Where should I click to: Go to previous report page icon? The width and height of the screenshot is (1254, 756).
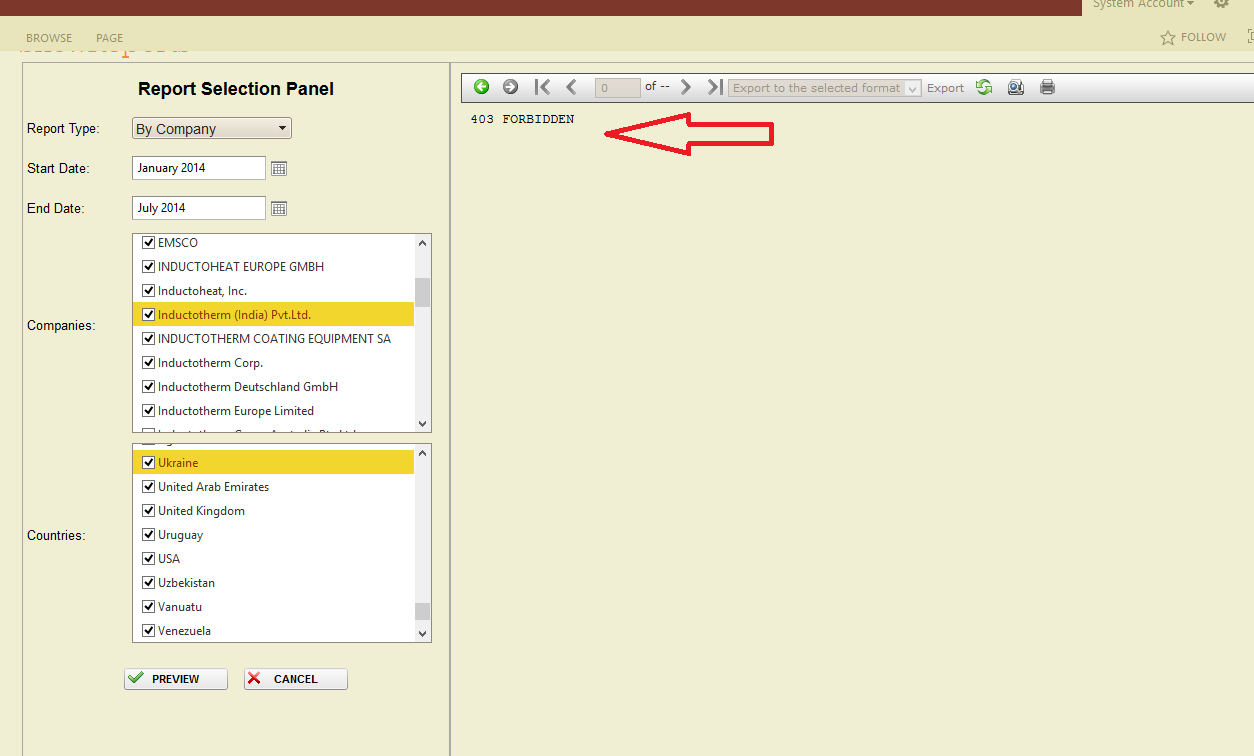(571, 87)
